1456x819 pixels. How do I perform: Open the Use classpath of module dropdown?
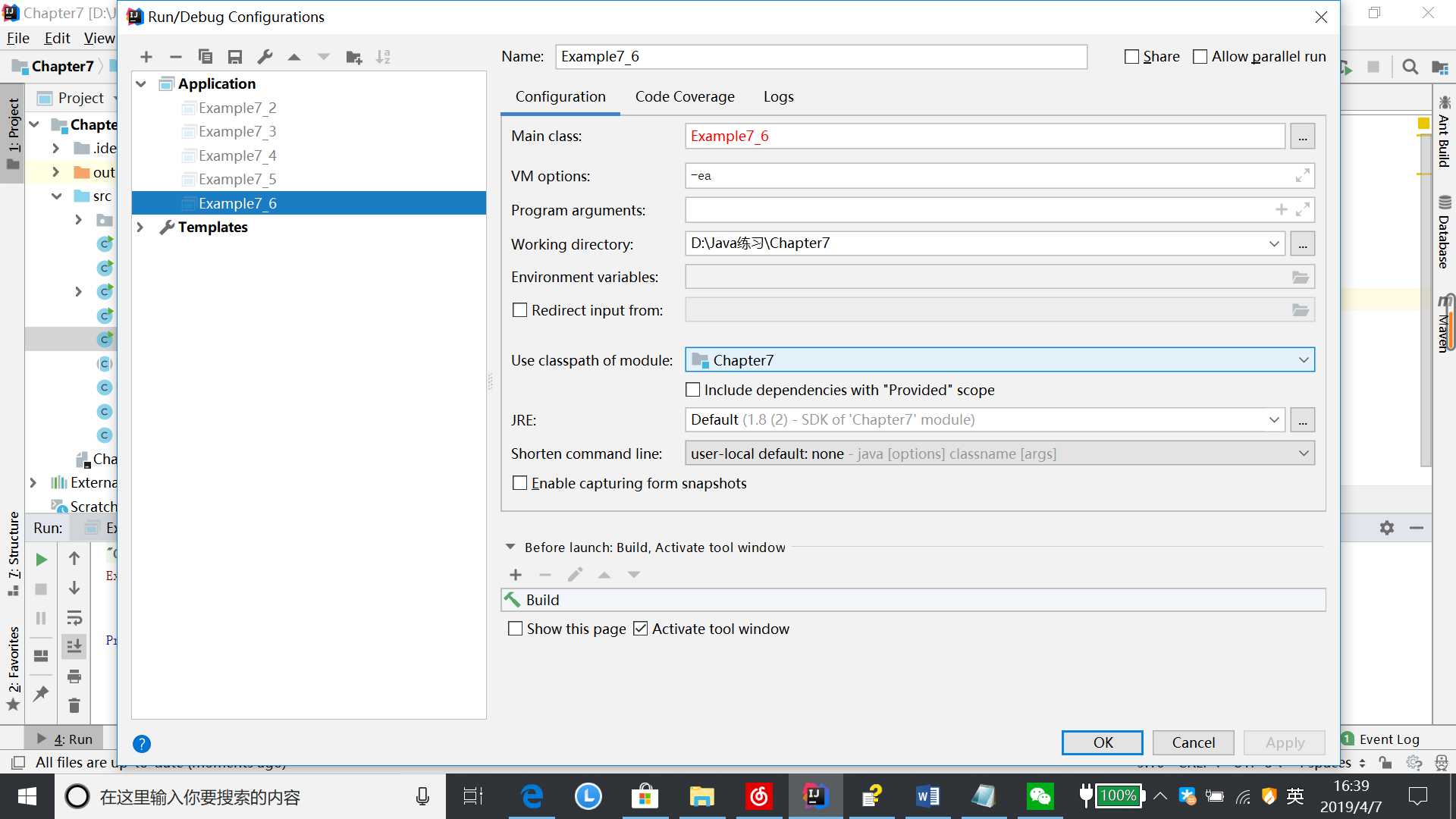tap(1304, 359)
